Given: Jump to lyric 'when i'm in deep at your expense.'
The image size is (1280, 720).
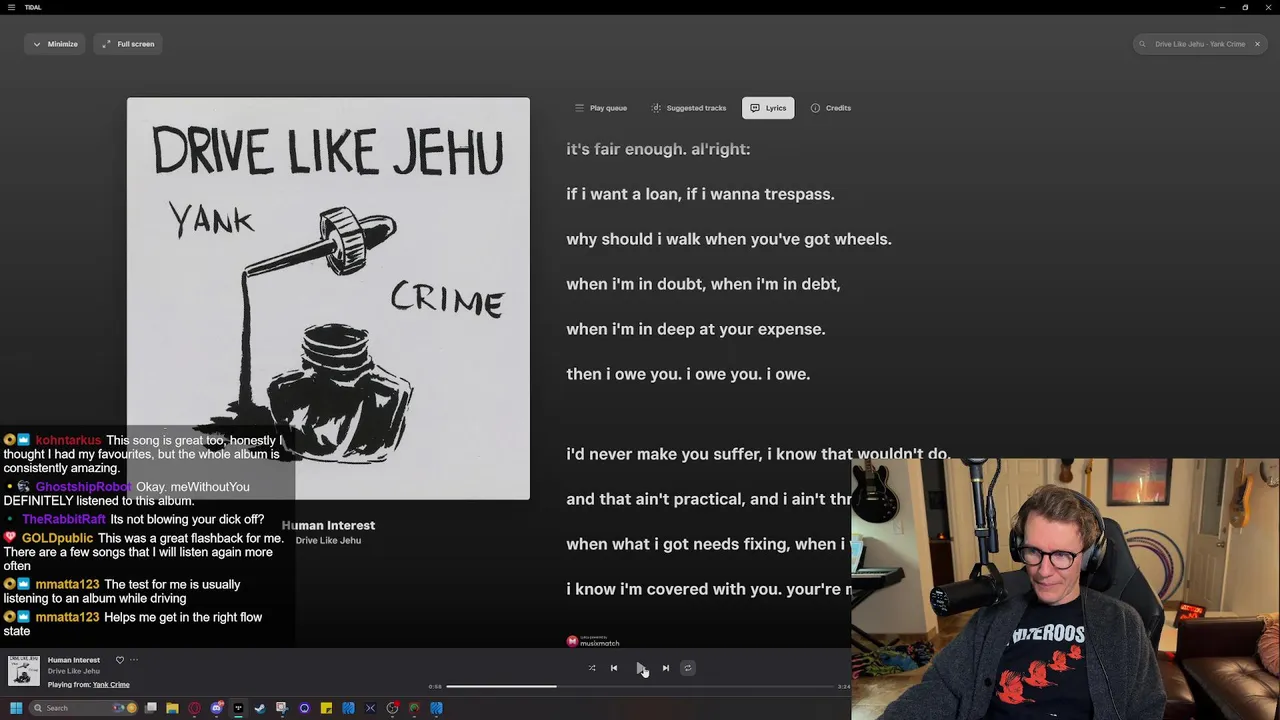Looking at the screenshot, I should (696, 329).
